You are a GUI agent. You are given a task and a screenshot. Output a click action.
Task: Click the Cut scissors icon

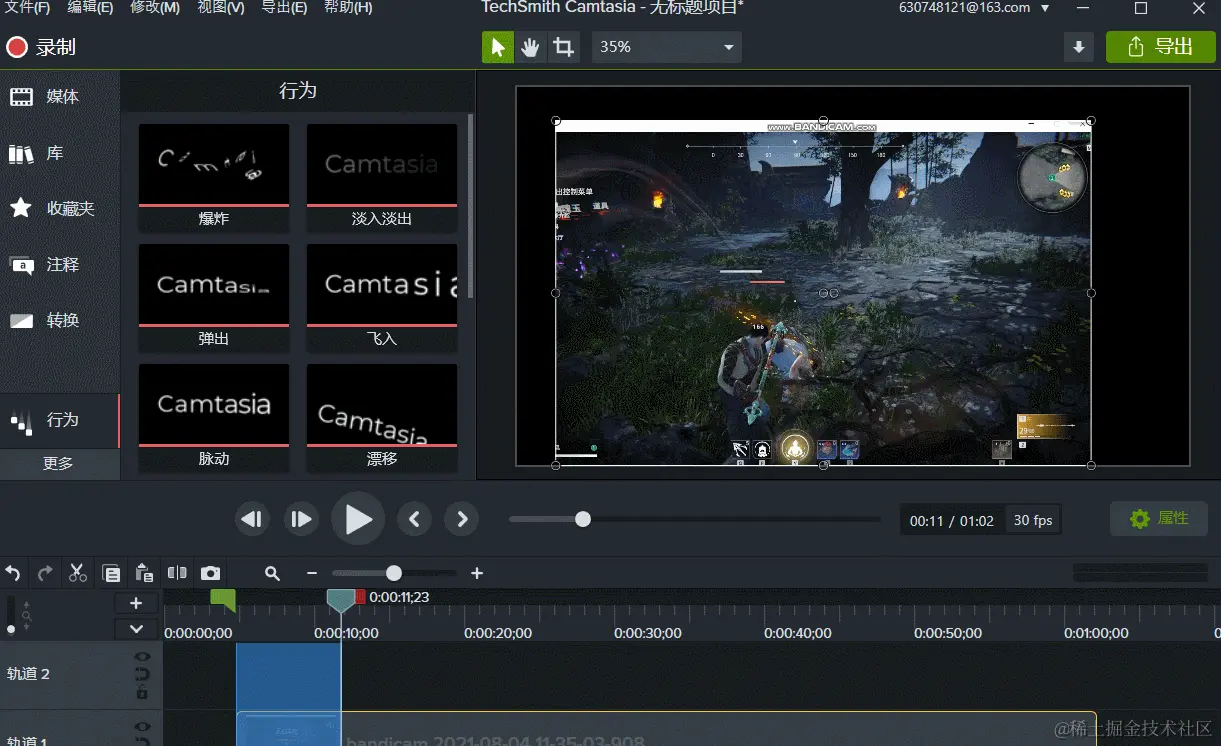[78, 573]
